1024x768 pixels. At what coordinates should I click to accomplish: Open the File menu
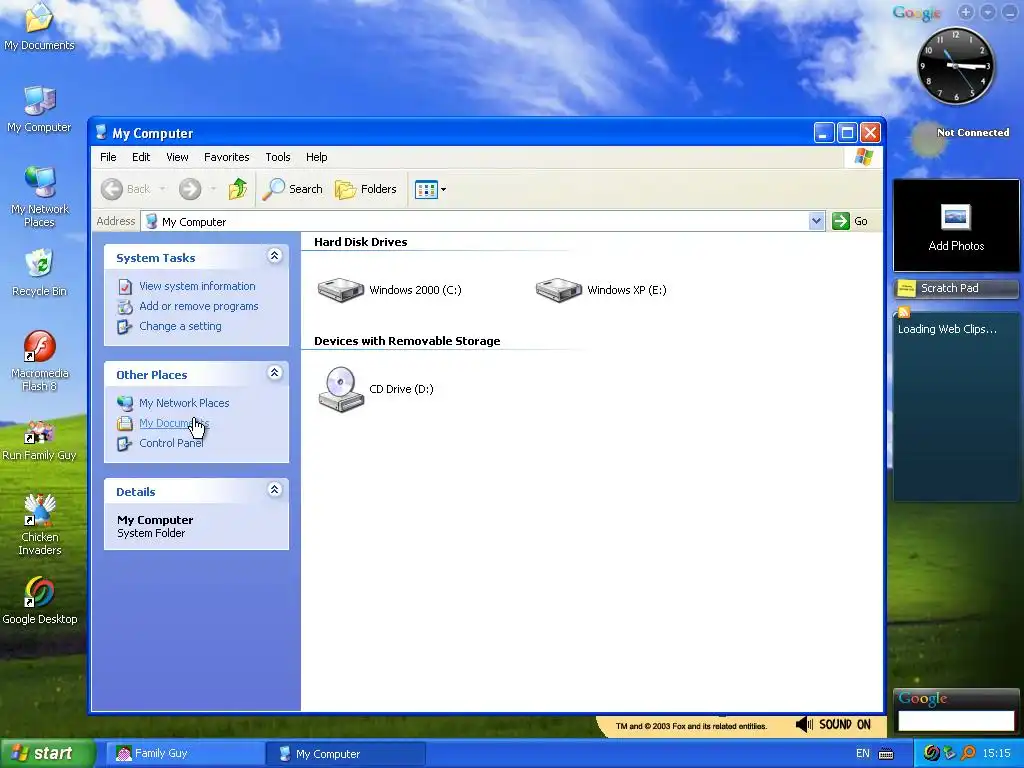click(x=108, y=157)
